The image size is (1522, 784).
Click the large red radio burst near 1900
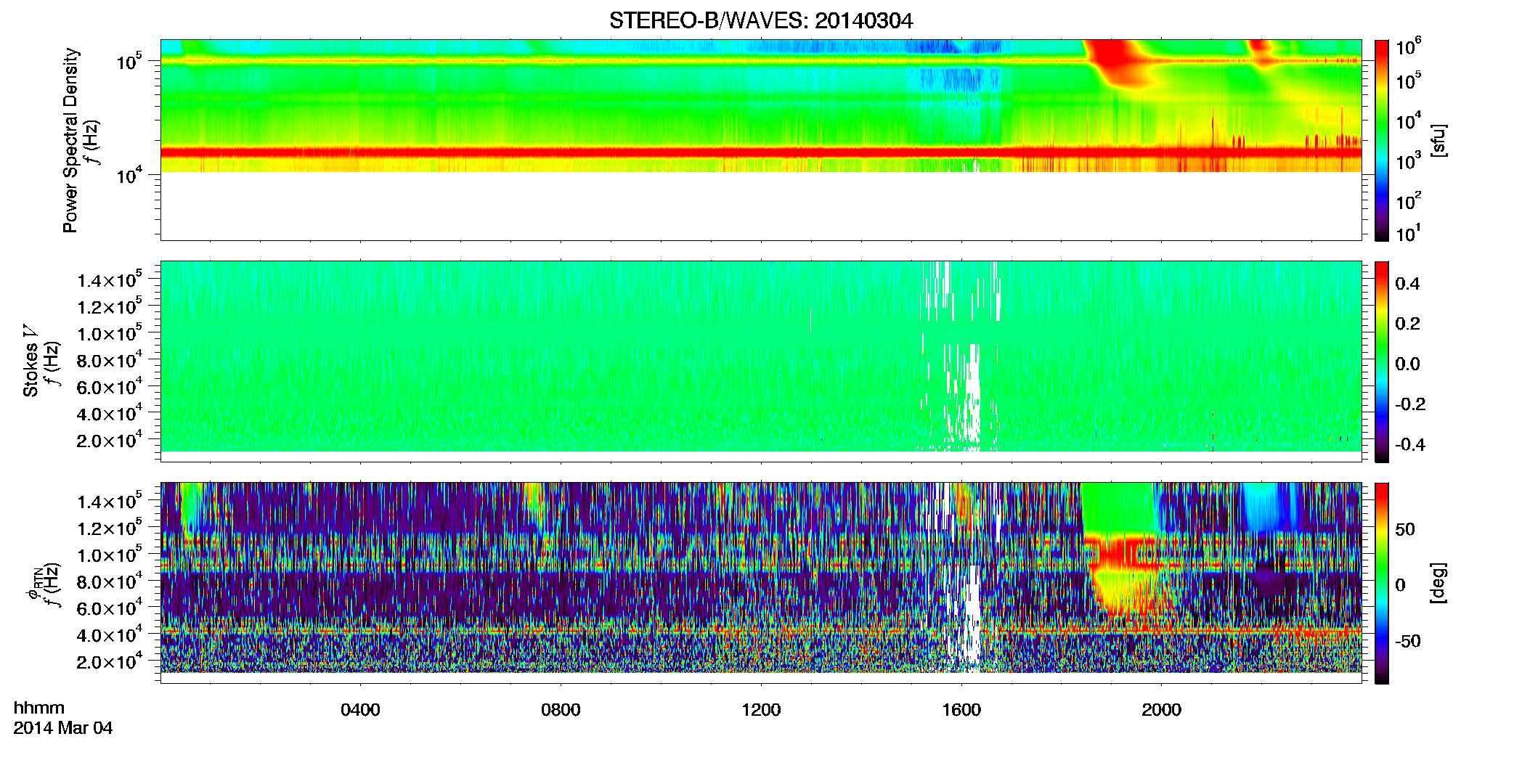(1111, 62)
